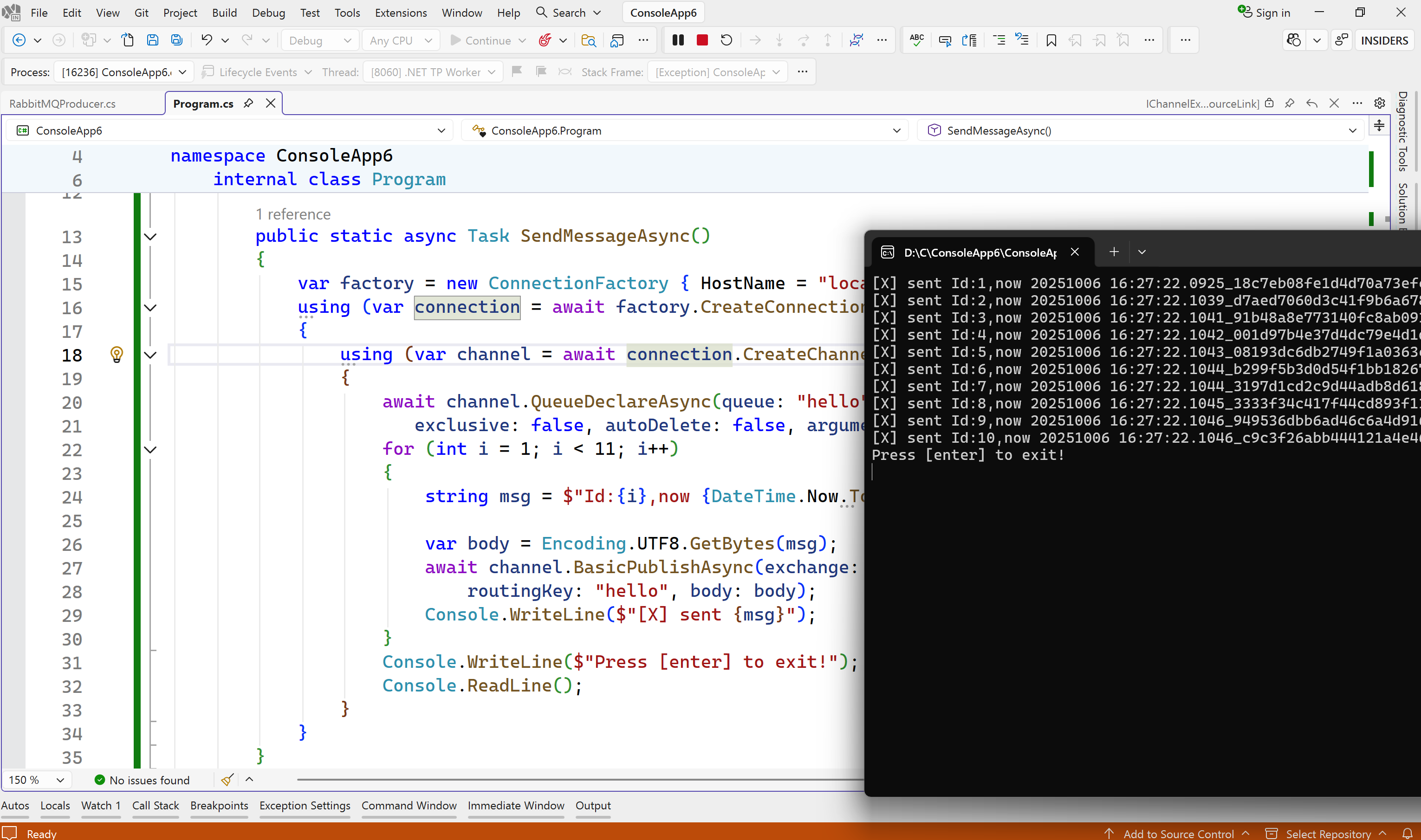Open the Exception Settings panel tab
Image resolution: width=1421 pixels, height=840 pixels.
coord(305,806)
